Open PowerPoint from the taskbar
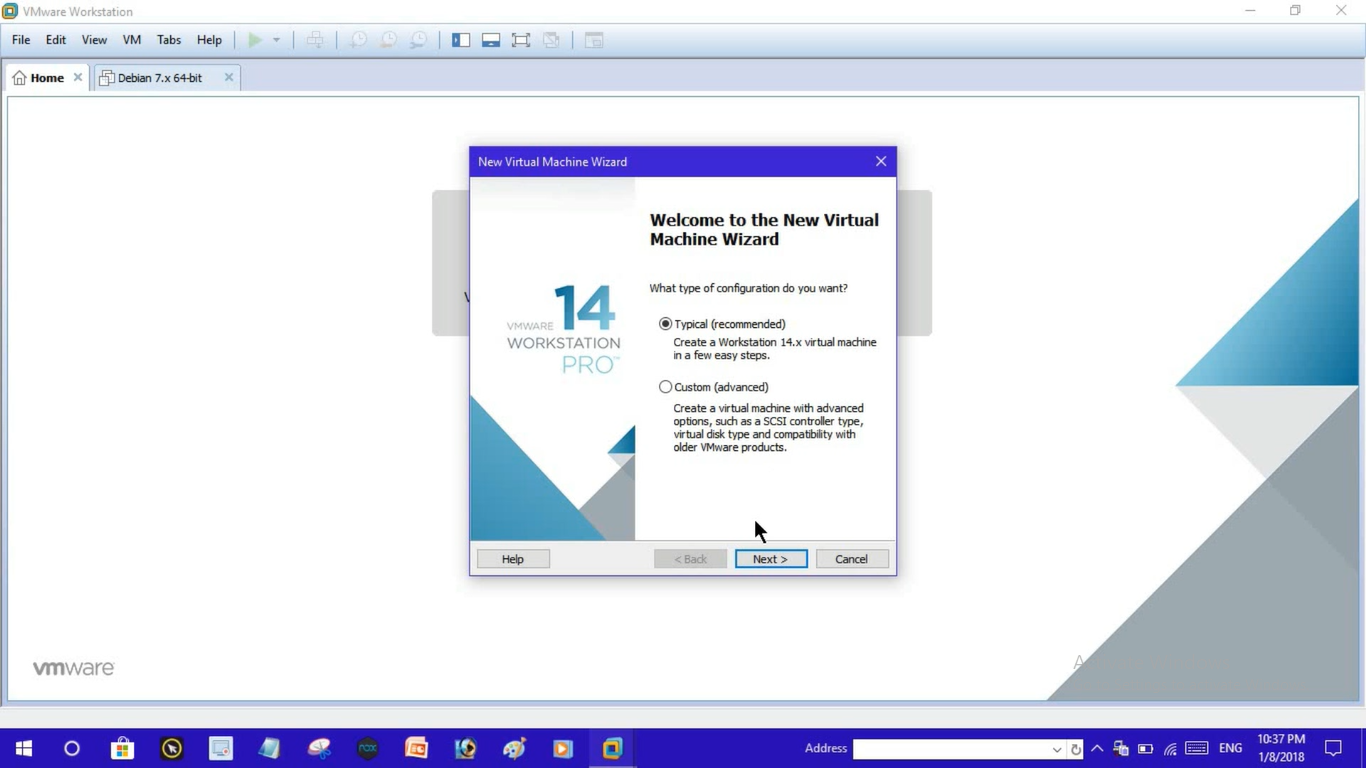This screenshot has width=1366, height=768. (416, 748)
